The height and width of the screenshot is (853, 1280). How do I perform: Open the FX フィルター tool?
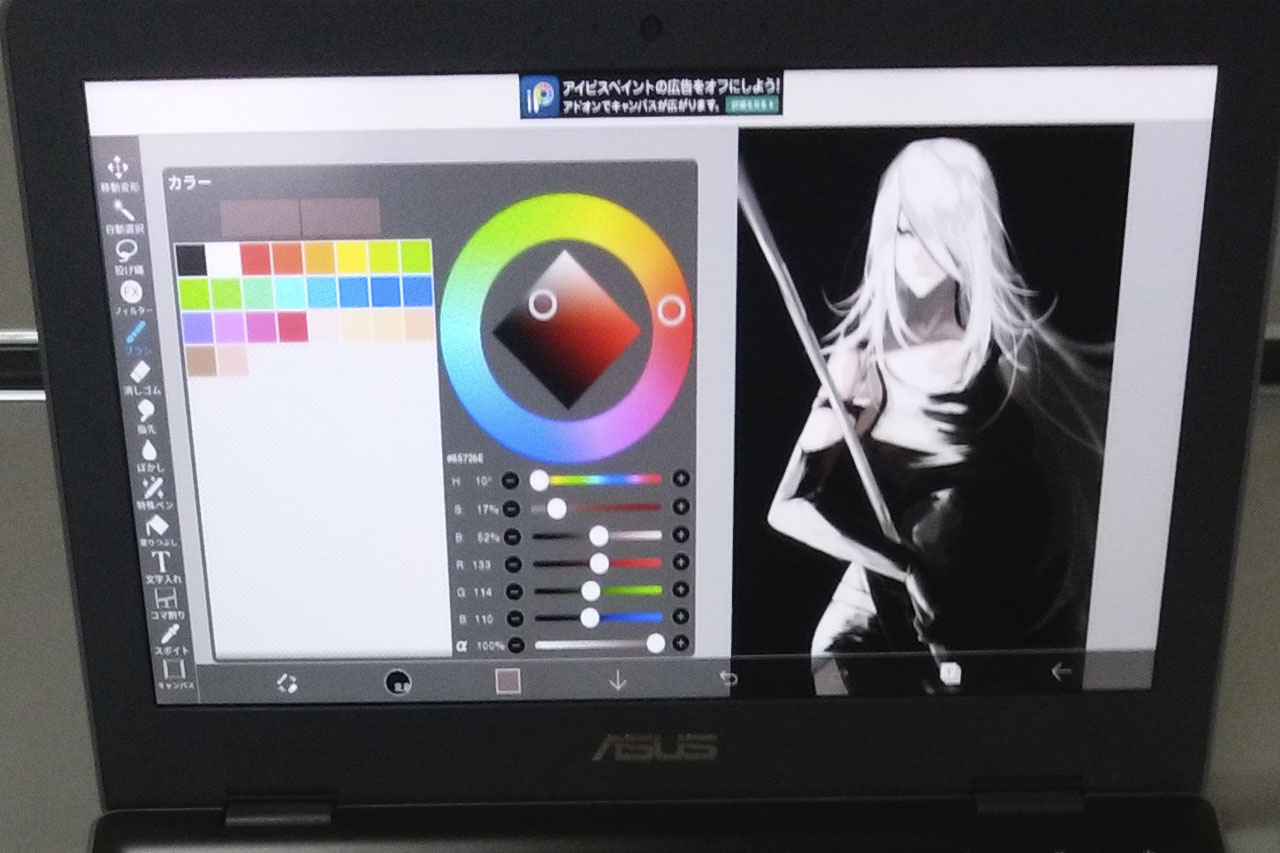[x=132, y=297]
